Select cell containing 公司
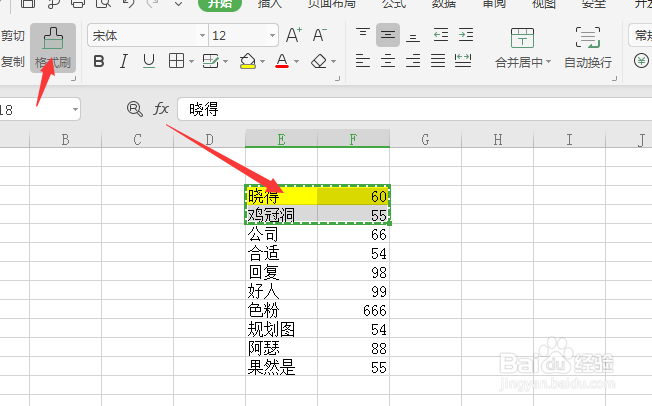The width and height of the screenshot is (652, 406). coord(282,234)
